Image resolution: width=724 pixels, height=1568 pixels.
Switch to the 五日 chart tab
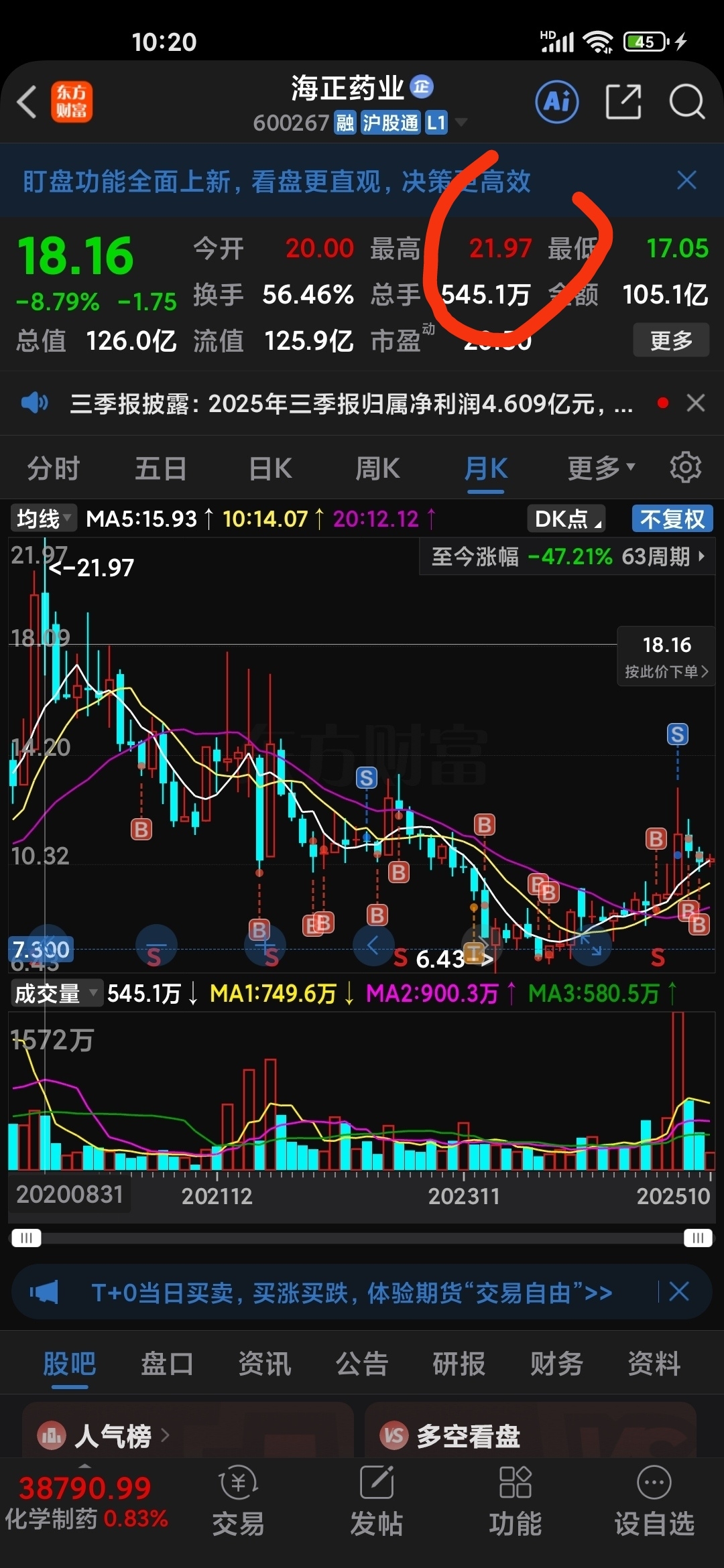click(161, 468)
